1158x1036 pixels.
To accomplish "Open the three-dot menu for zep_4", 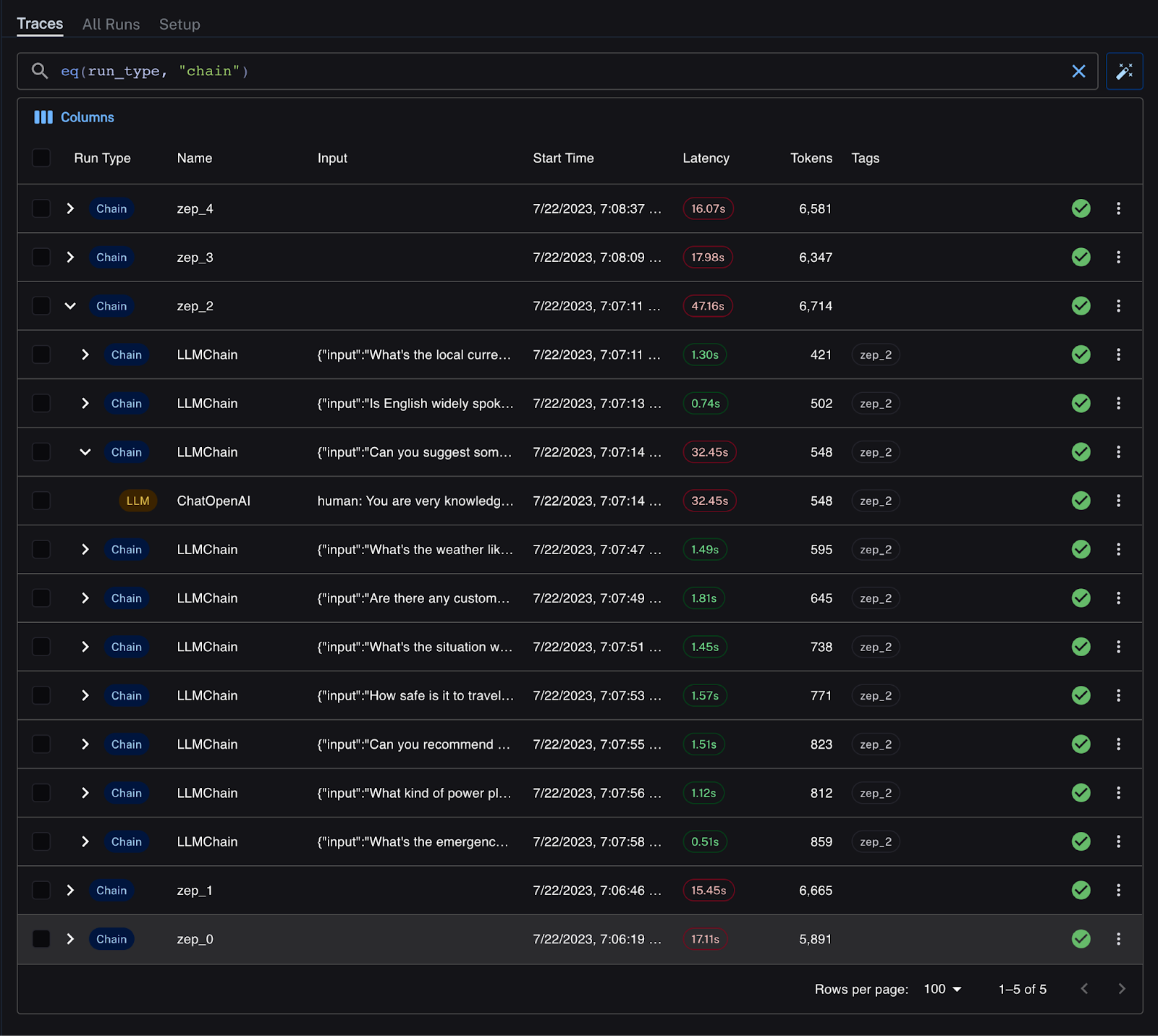I will (x=1118, y=208).
